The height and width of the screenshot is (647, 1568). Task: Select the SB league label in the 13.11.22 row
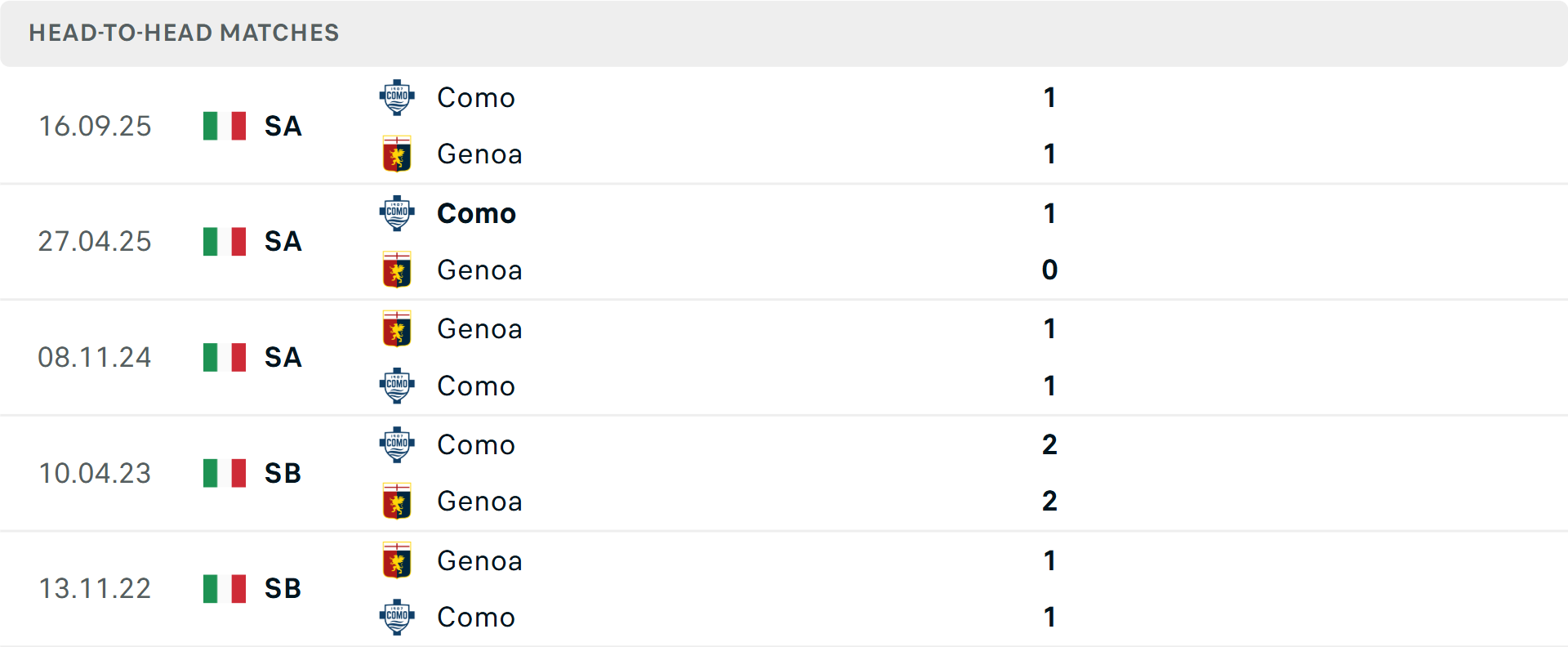282,588
